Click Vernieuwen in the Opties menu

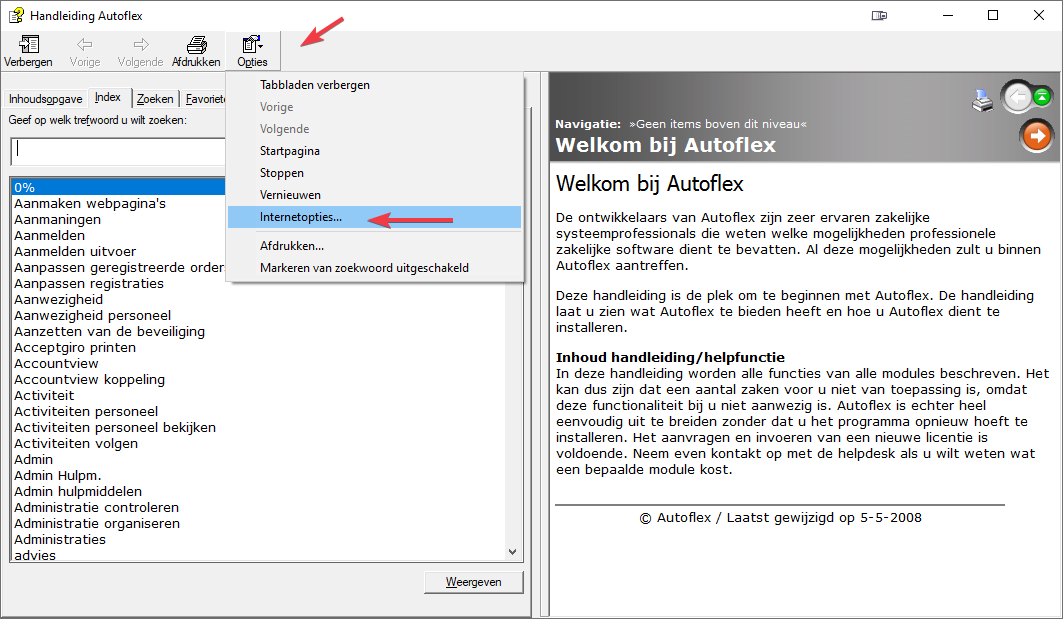[x=374, y=195]
